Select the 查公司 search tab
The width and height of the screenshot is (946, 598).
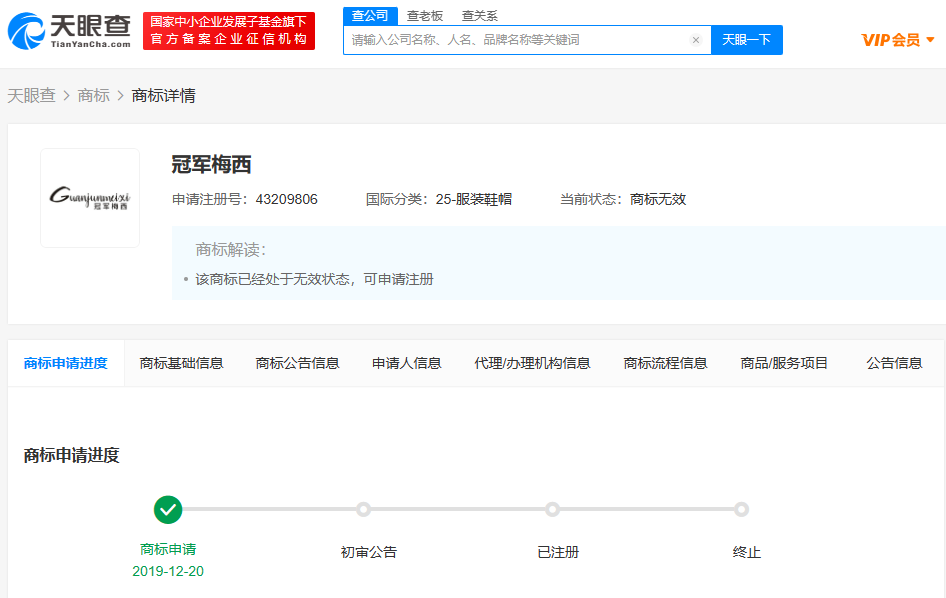coord(370,16)
